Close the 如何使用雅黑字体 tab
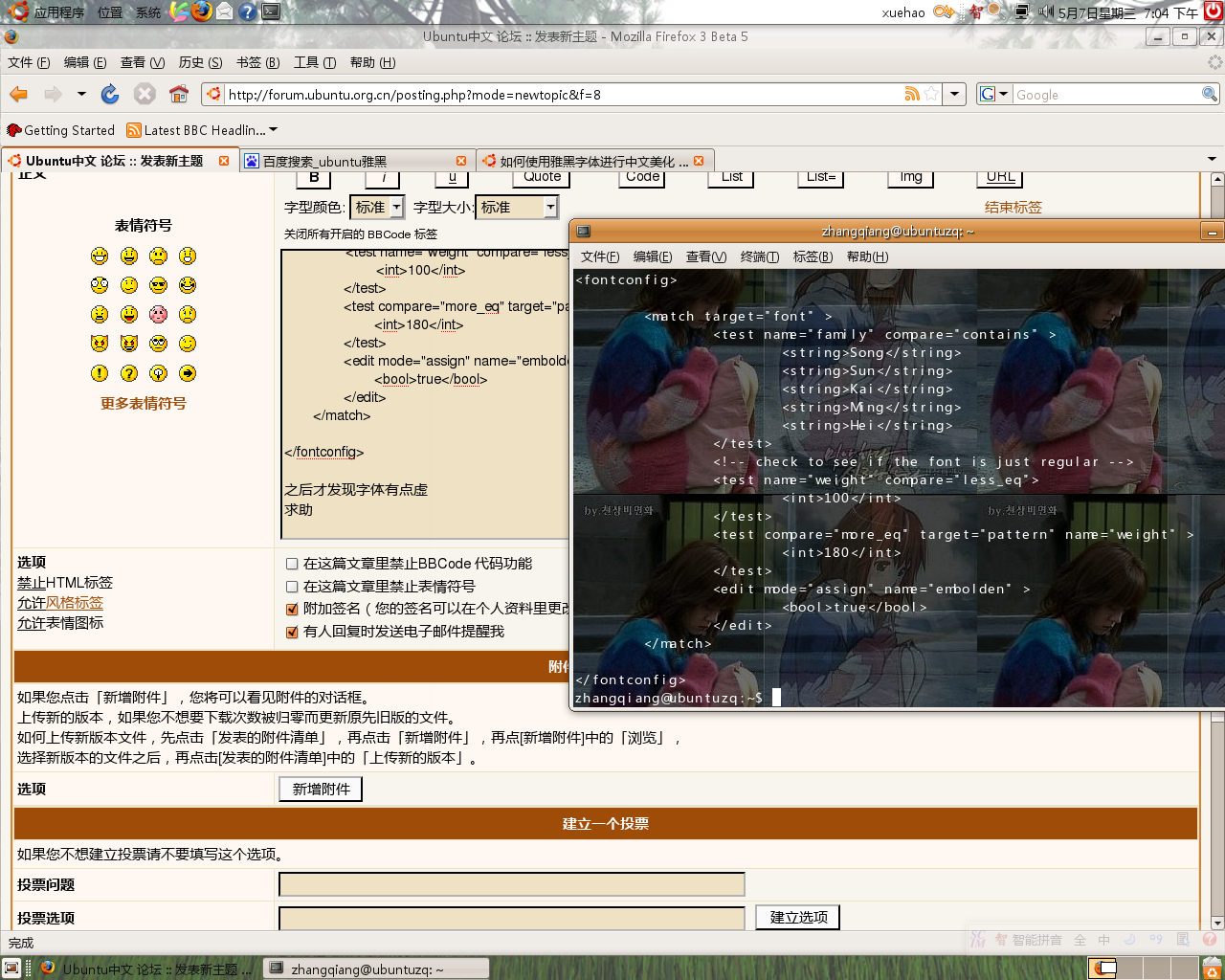 pos(699,161)
